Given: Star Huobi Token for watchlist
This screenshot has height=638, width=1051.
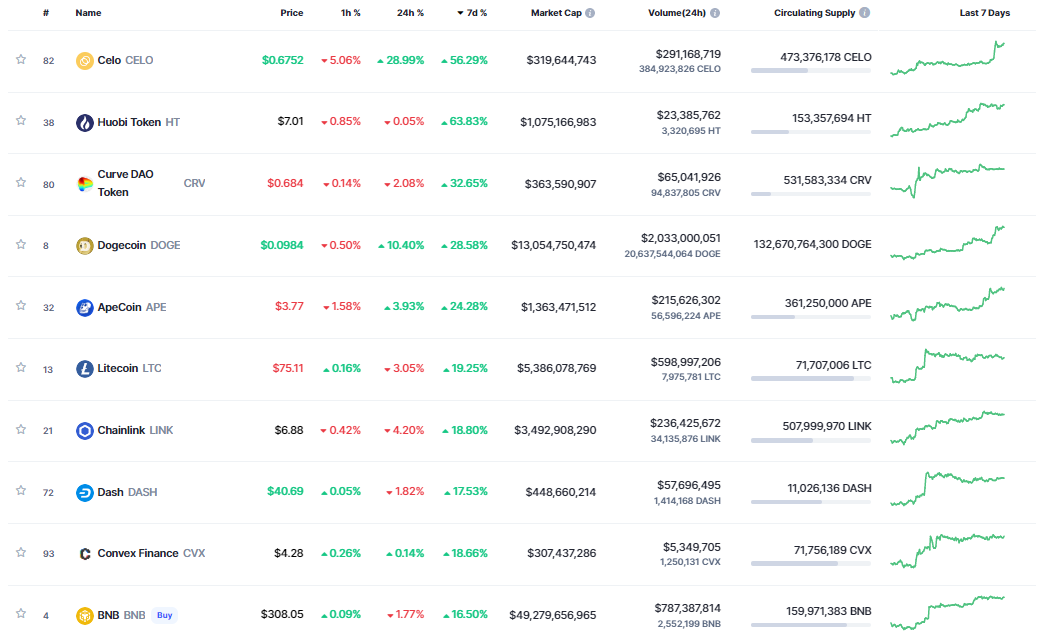Looking at the screenshot, I should pos(21,121).
